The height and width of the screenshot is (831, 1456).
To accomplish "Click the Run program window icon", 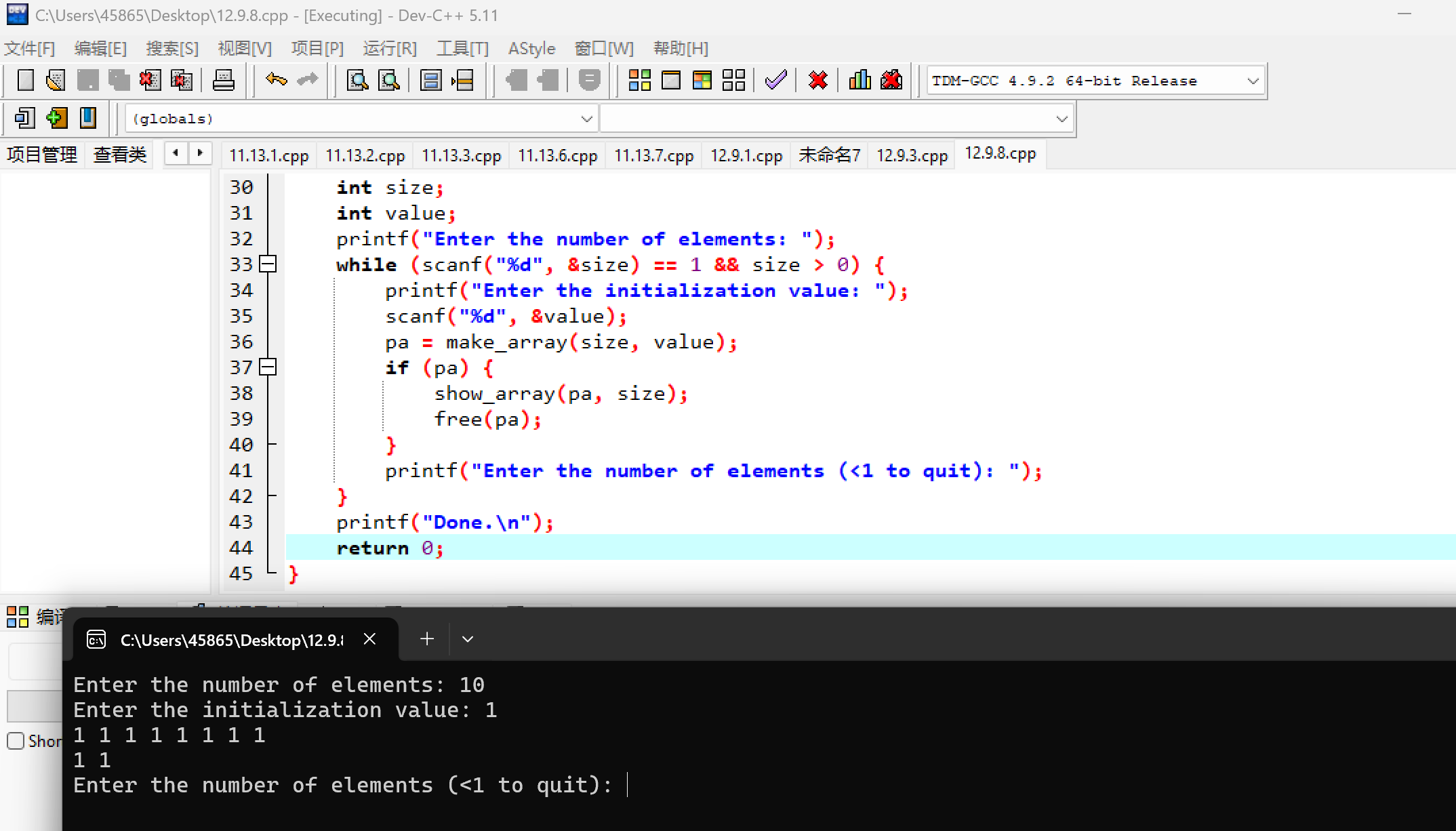I will coord(670,81).
